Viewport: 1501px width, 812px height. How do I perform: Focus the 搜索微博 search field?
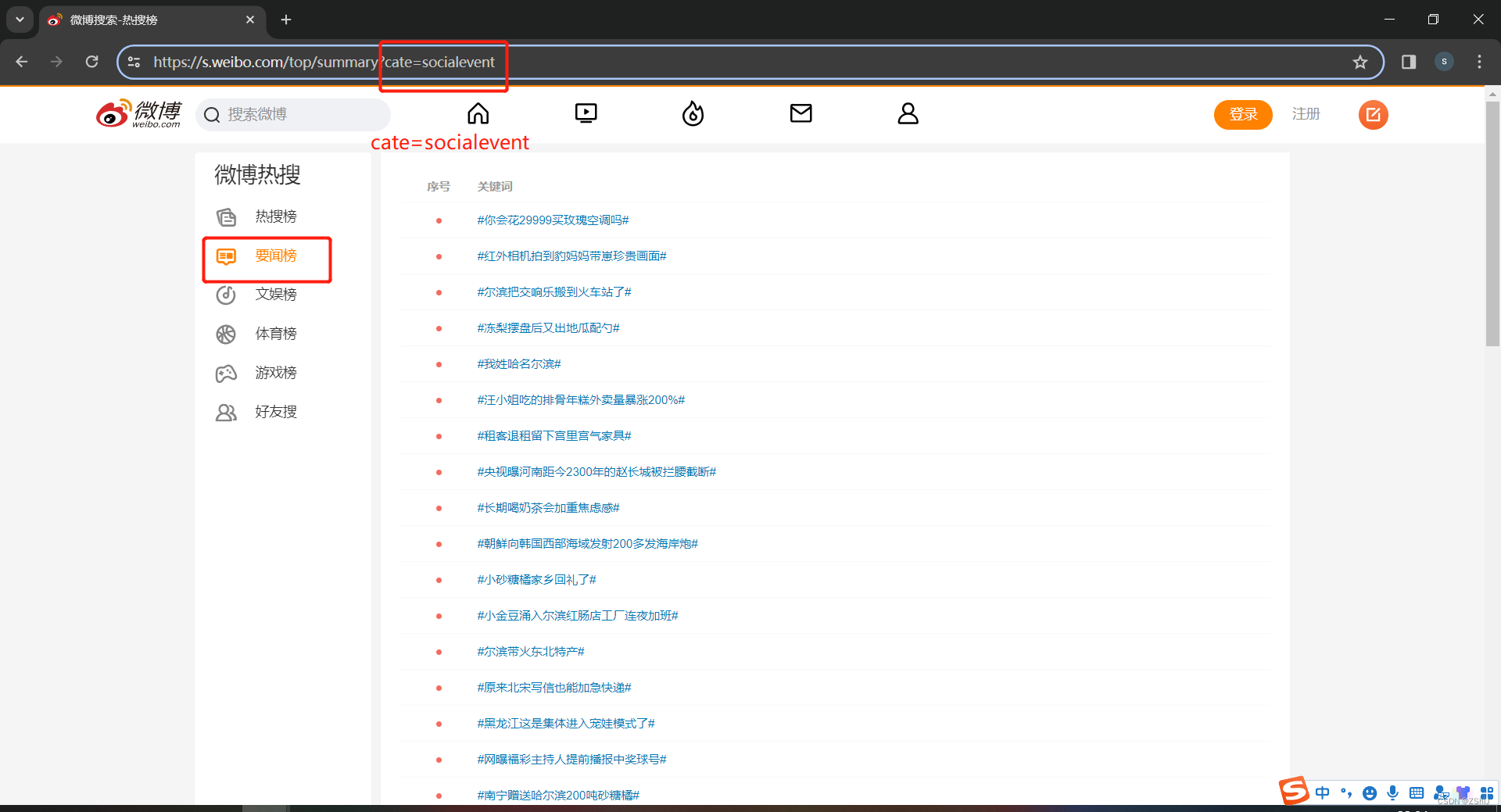(293, 115)
